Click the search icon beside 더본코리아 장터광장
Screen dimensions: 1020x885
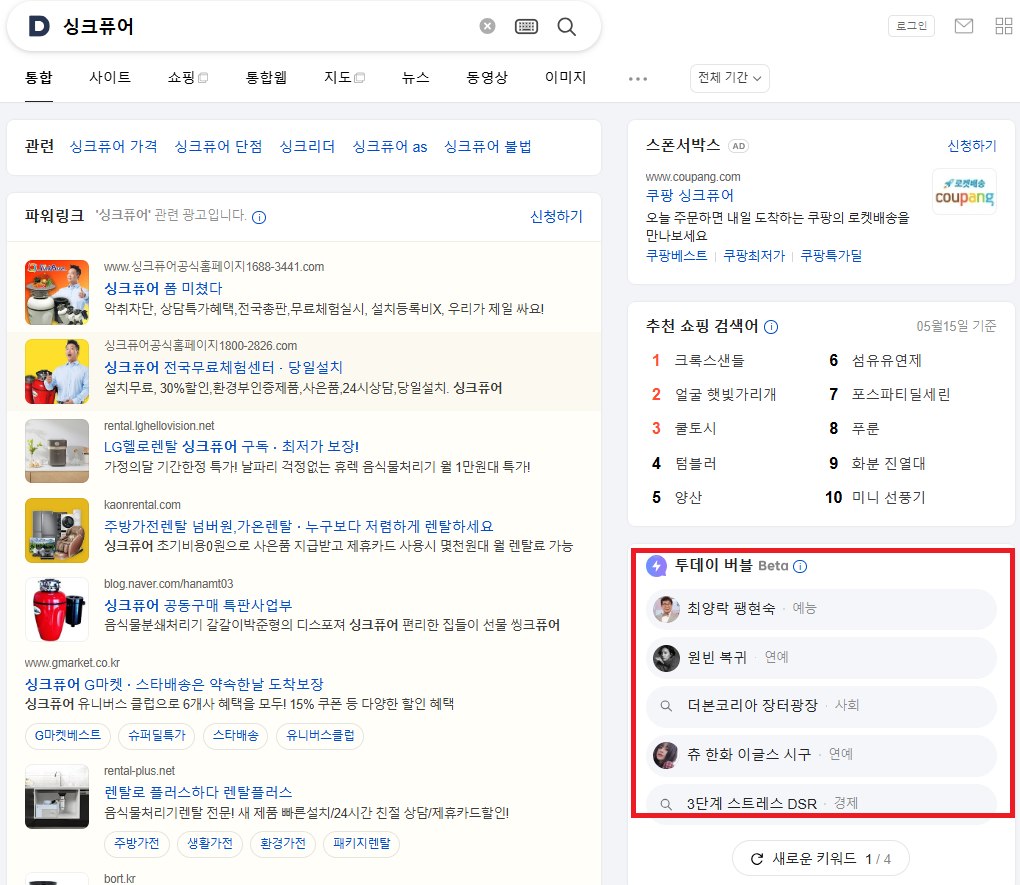click(x=666, y=706)
